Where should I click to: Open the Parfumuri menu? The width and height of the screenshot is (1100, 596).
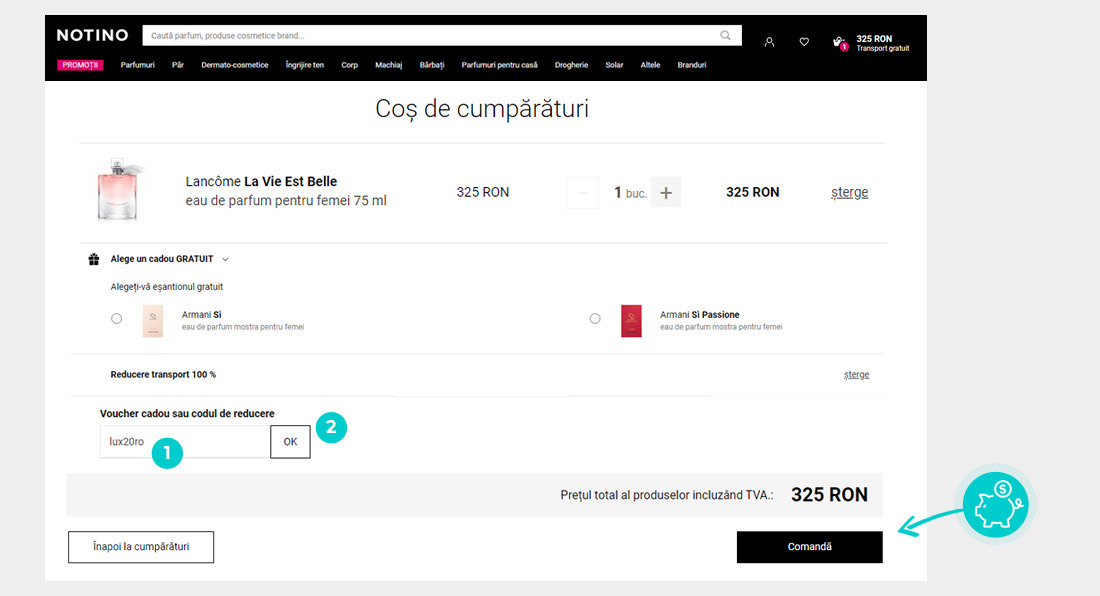(138, 65)
